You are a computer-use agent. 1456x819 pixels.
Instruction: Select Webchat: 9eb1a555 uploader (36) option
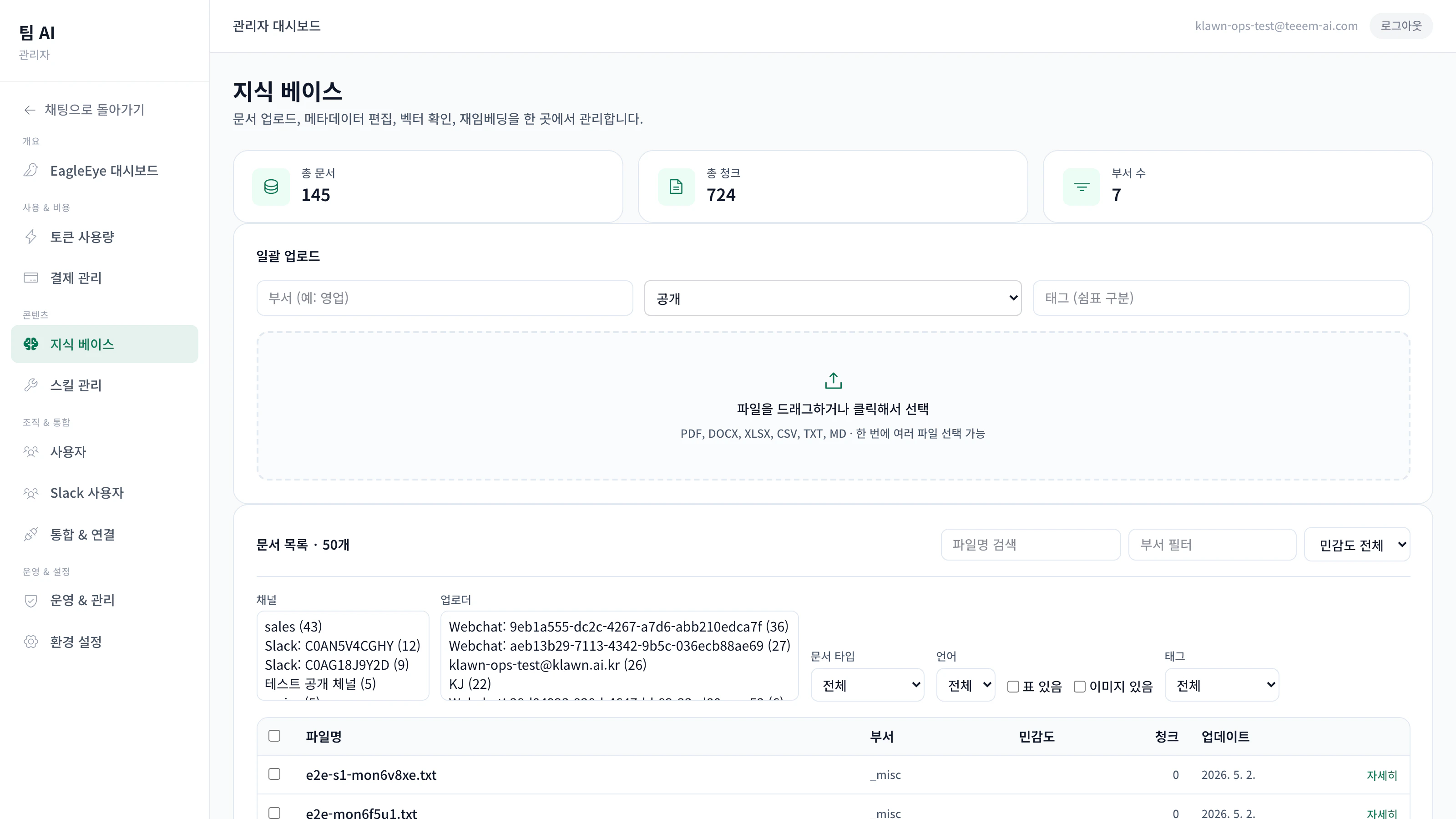[619, 626]
